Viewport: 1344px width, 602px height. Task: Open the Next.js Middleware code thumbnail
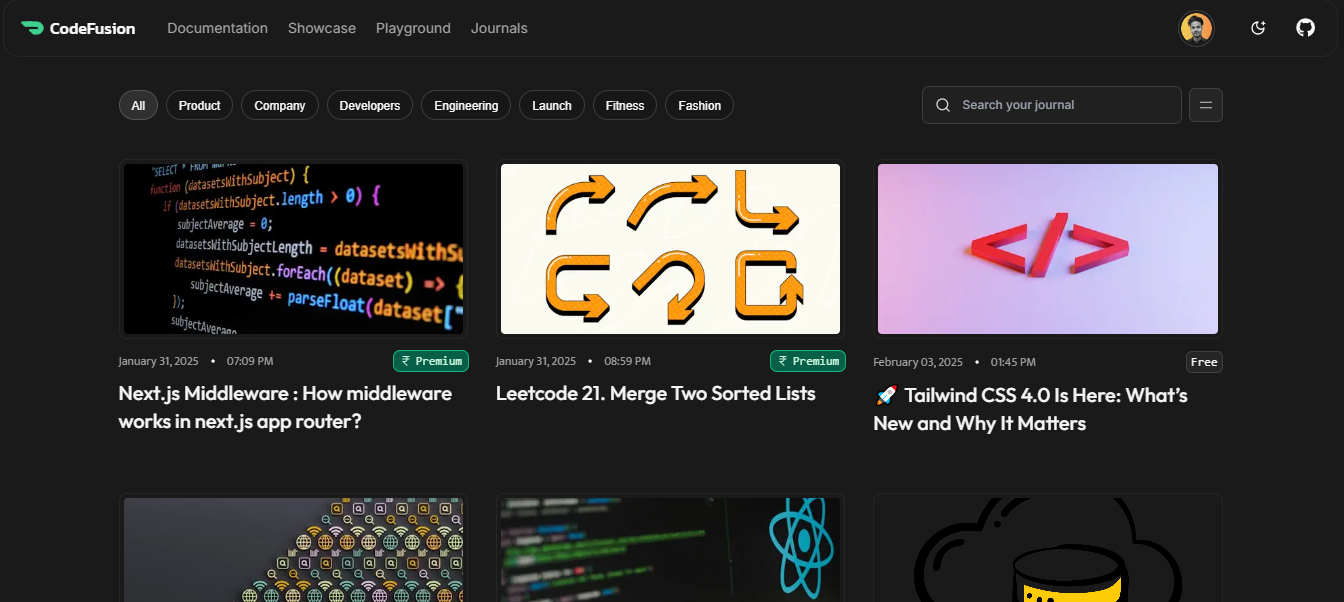(293, 249)
